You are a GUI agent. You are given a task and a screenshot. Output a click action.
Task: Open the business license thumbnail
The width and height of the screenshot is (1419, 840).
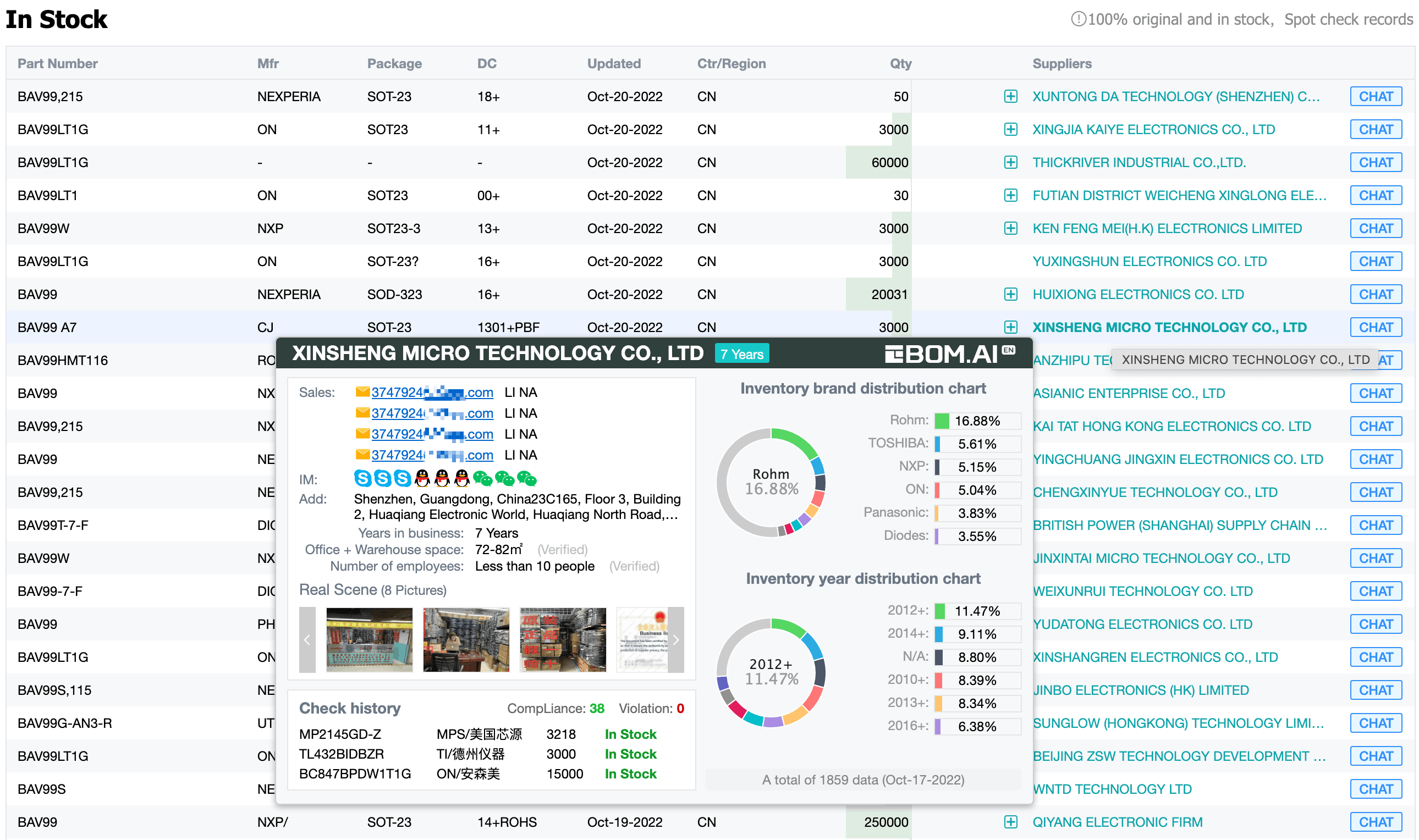tap(642, 640)
